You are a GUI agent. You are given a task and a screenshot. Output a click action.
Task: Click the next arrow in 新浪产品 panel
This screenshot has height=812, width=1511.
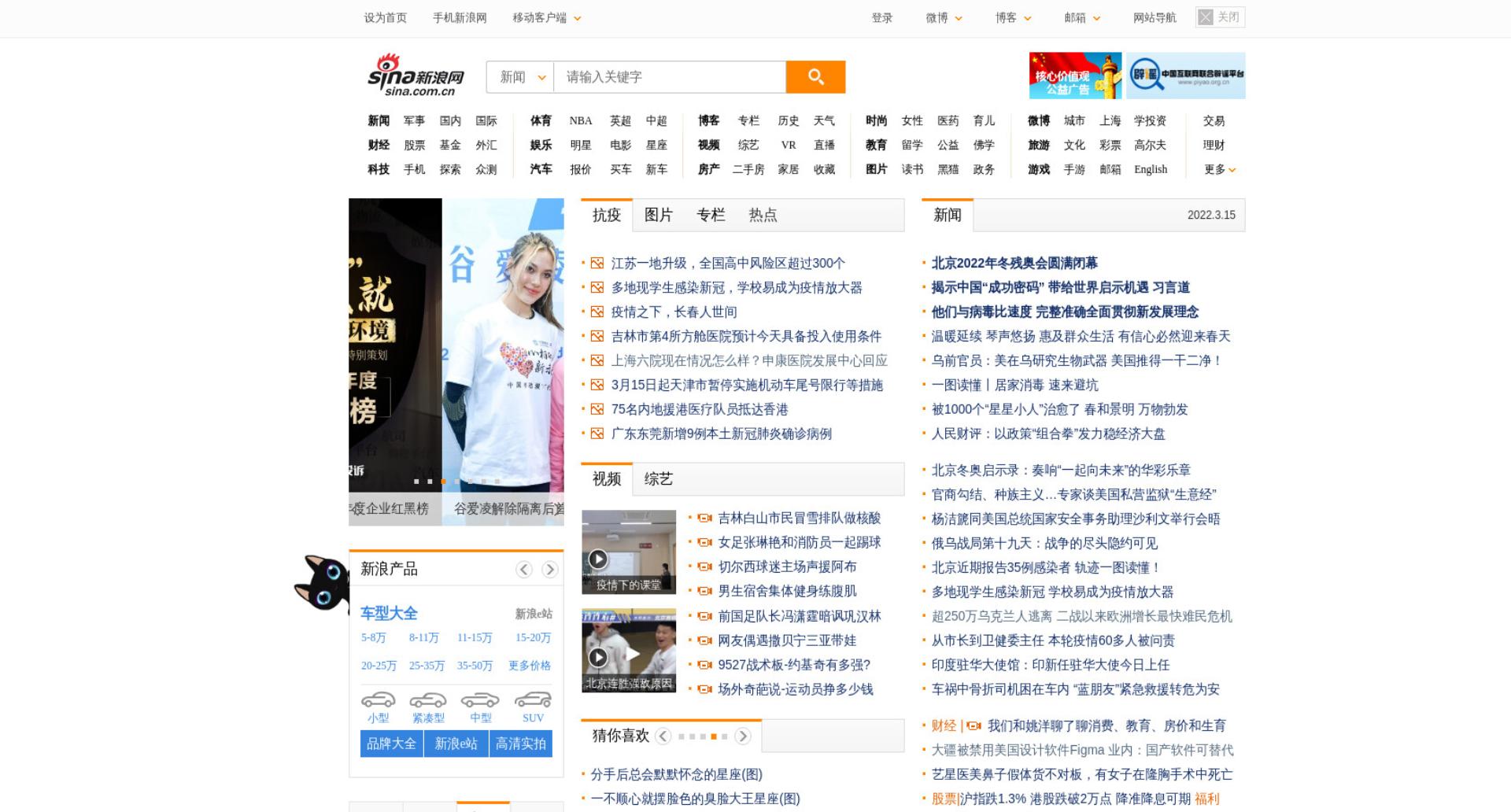point(549,569)
